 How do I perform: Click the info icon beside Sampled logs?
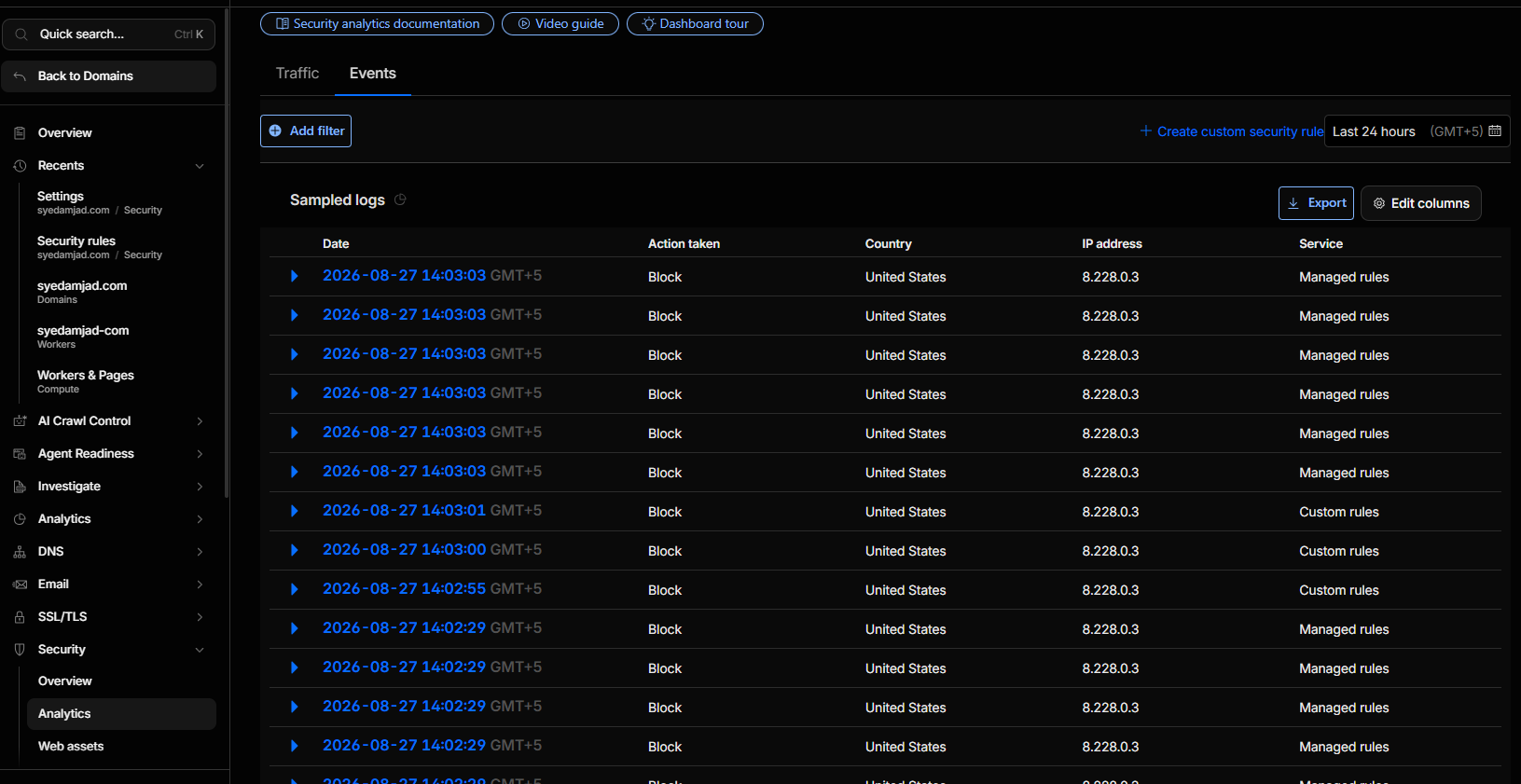pos(400,199)
